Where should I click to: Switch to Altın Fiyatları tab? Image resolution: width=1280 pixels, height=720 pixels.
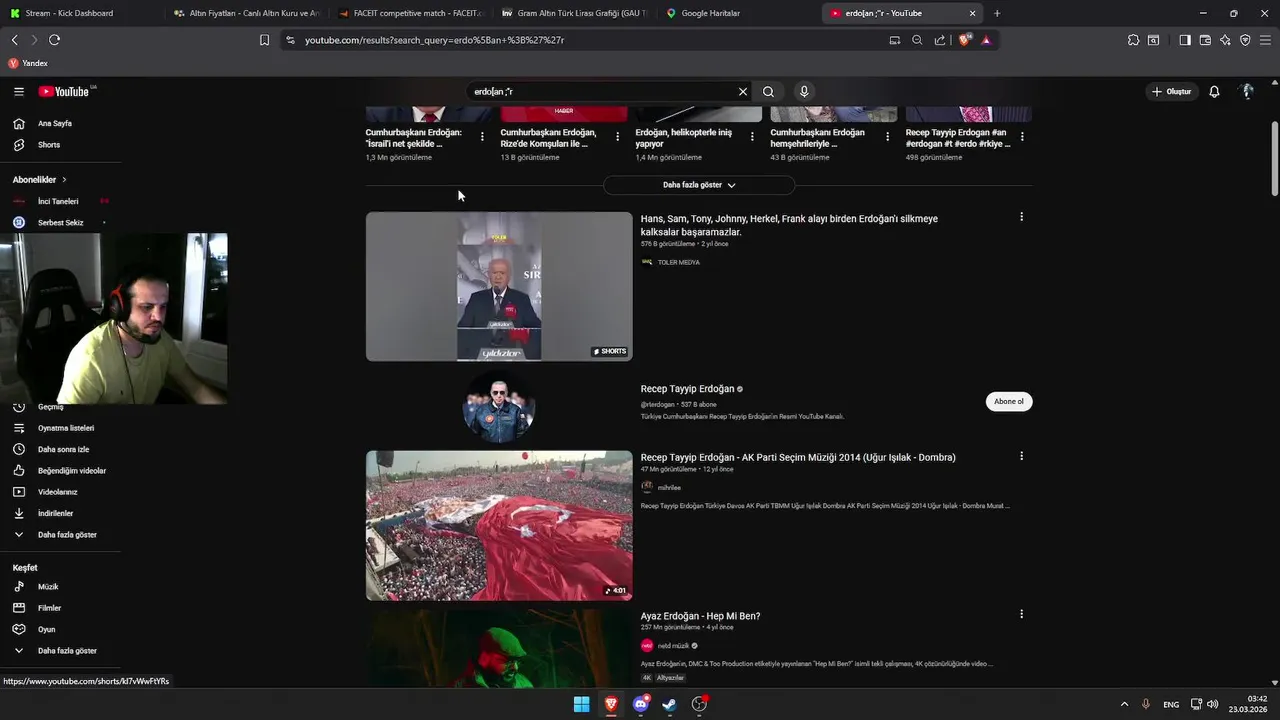click(x=245, y=13)
